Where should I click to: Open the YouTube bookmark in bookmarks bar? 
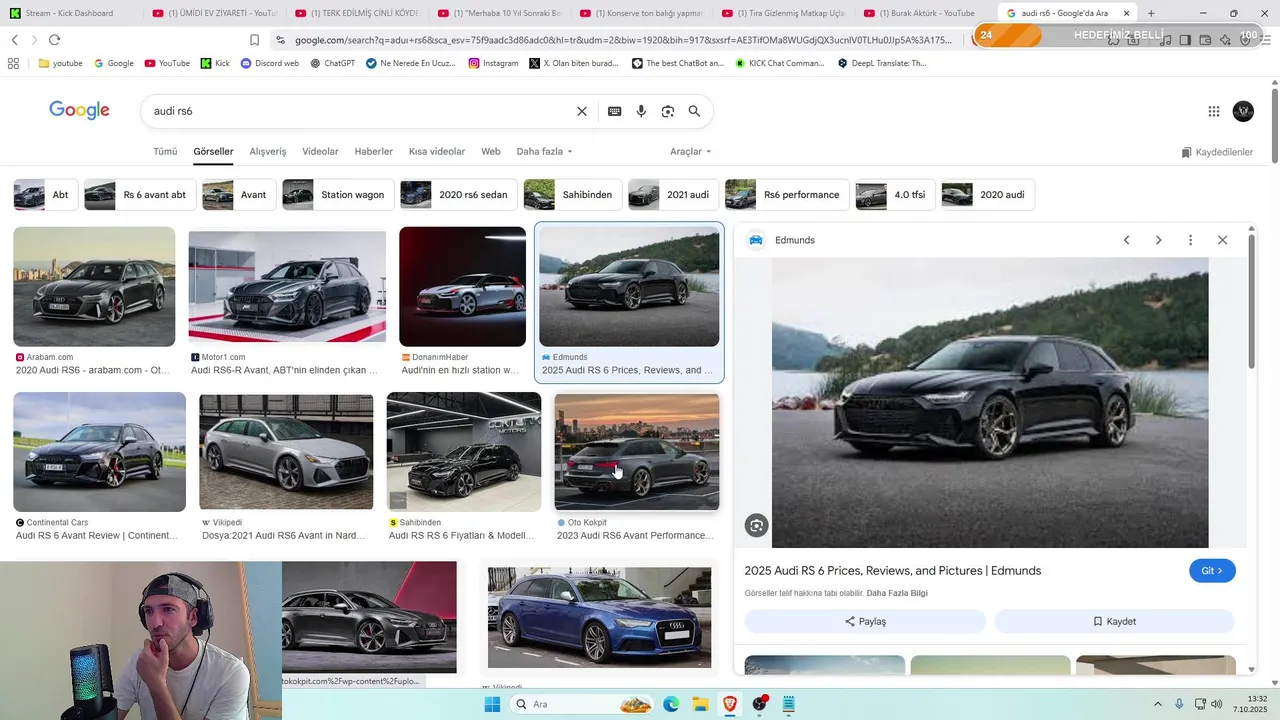click(167, 63)
